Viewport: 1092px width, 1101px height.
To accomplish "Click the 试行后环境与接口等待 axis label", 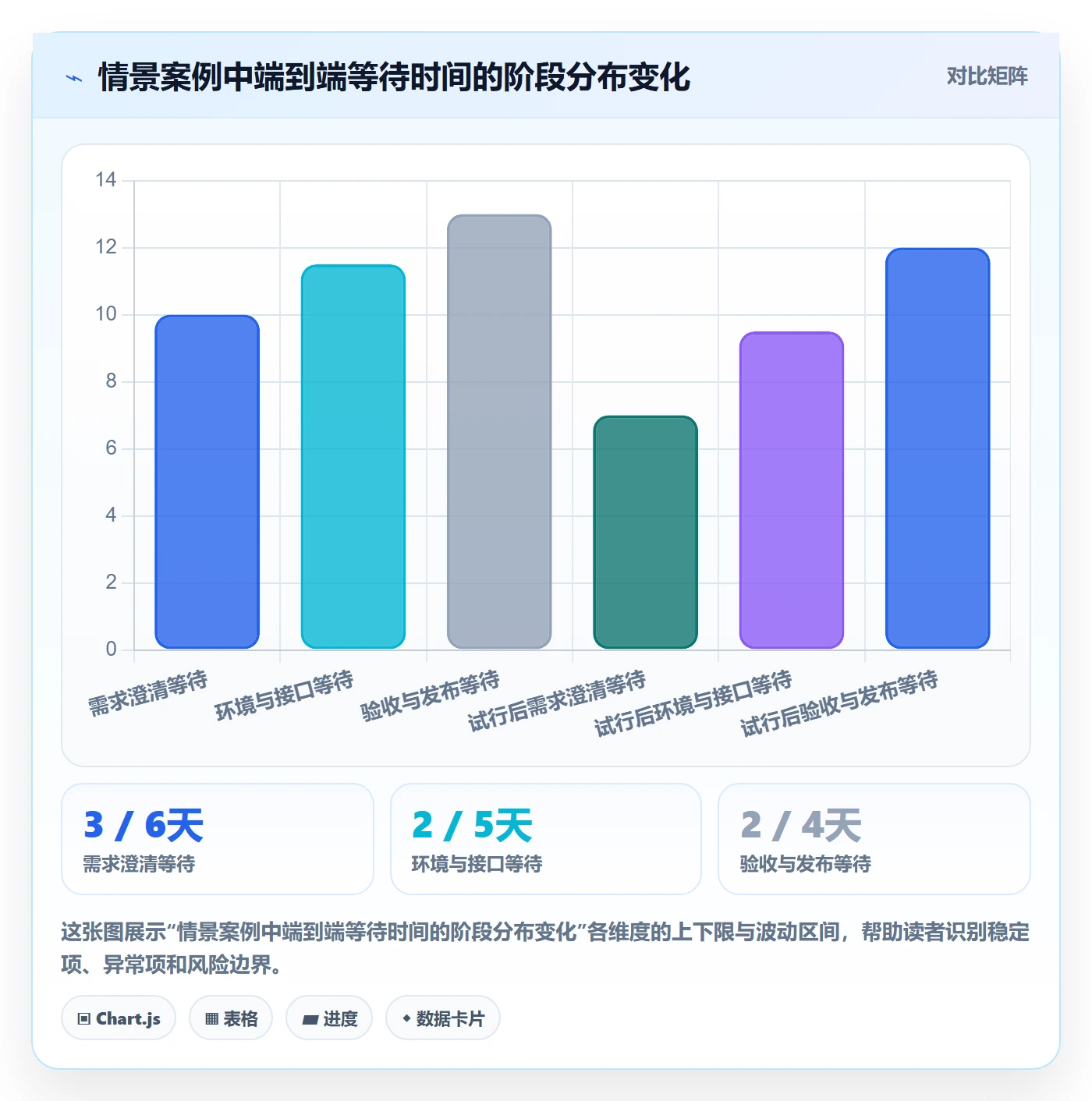I will 693,703.
